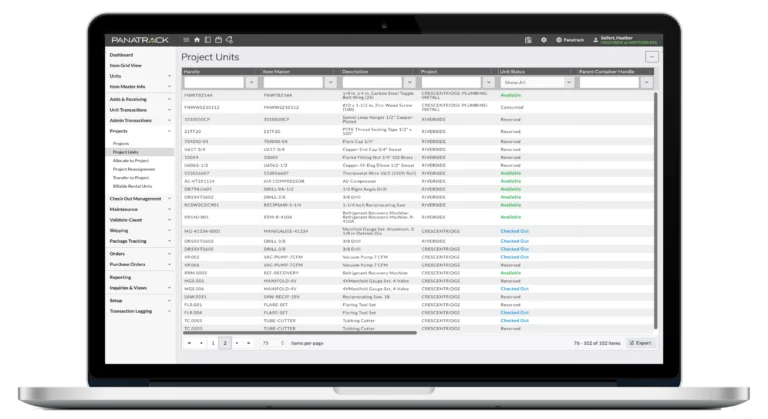Image resolution: width=768 pixels, height=419 pixels.
Task: Expand the Orders section
Action: coord(140,254)
